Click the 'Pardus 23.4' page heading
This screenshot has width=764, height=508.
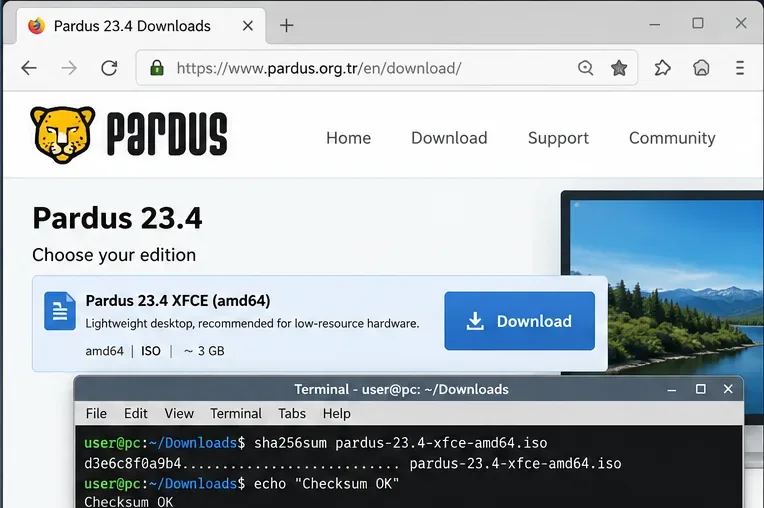(117, 218)
